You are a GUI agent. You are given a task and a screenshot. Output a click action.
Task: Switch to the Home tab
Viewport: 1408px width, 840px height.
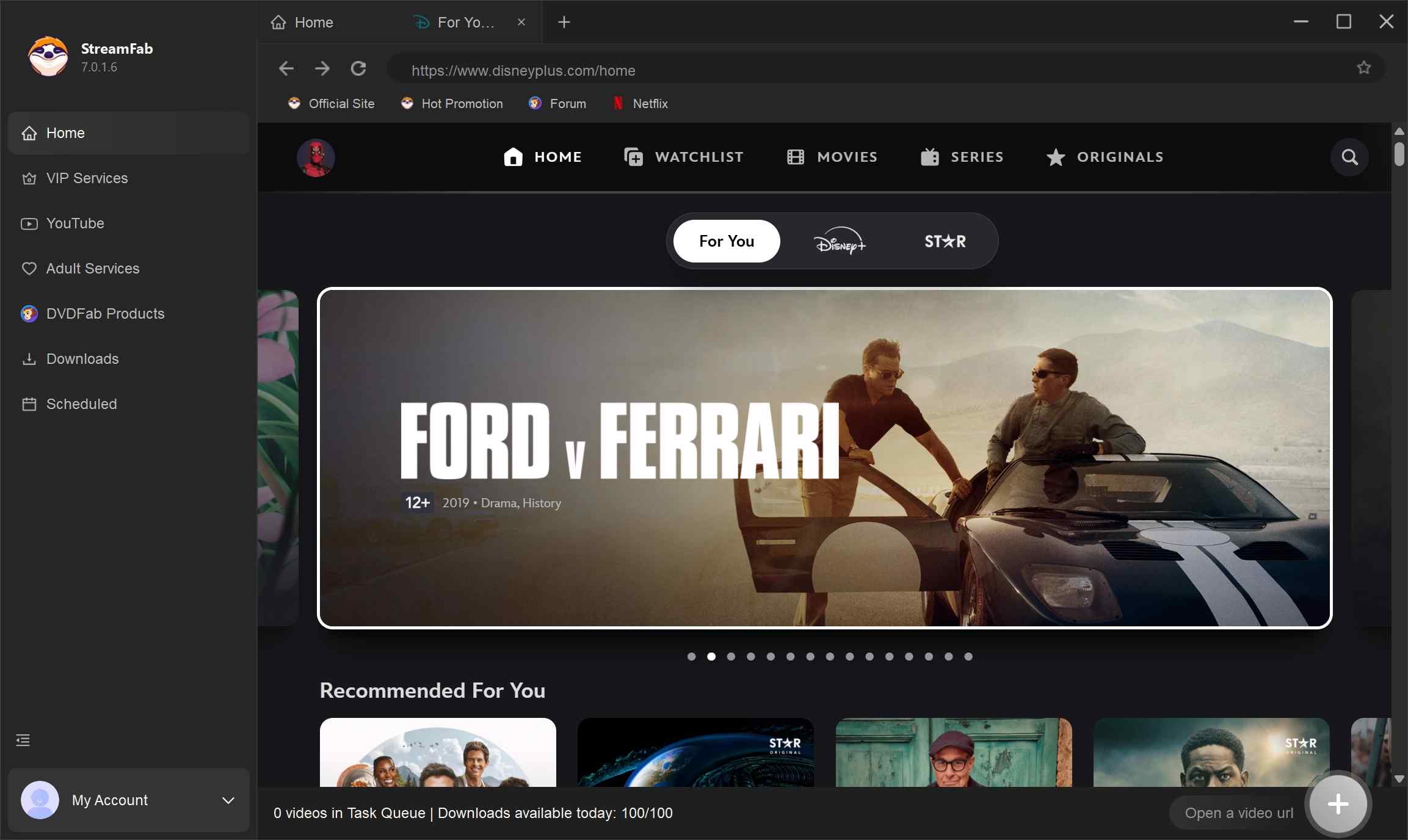[x=314, y=23]
